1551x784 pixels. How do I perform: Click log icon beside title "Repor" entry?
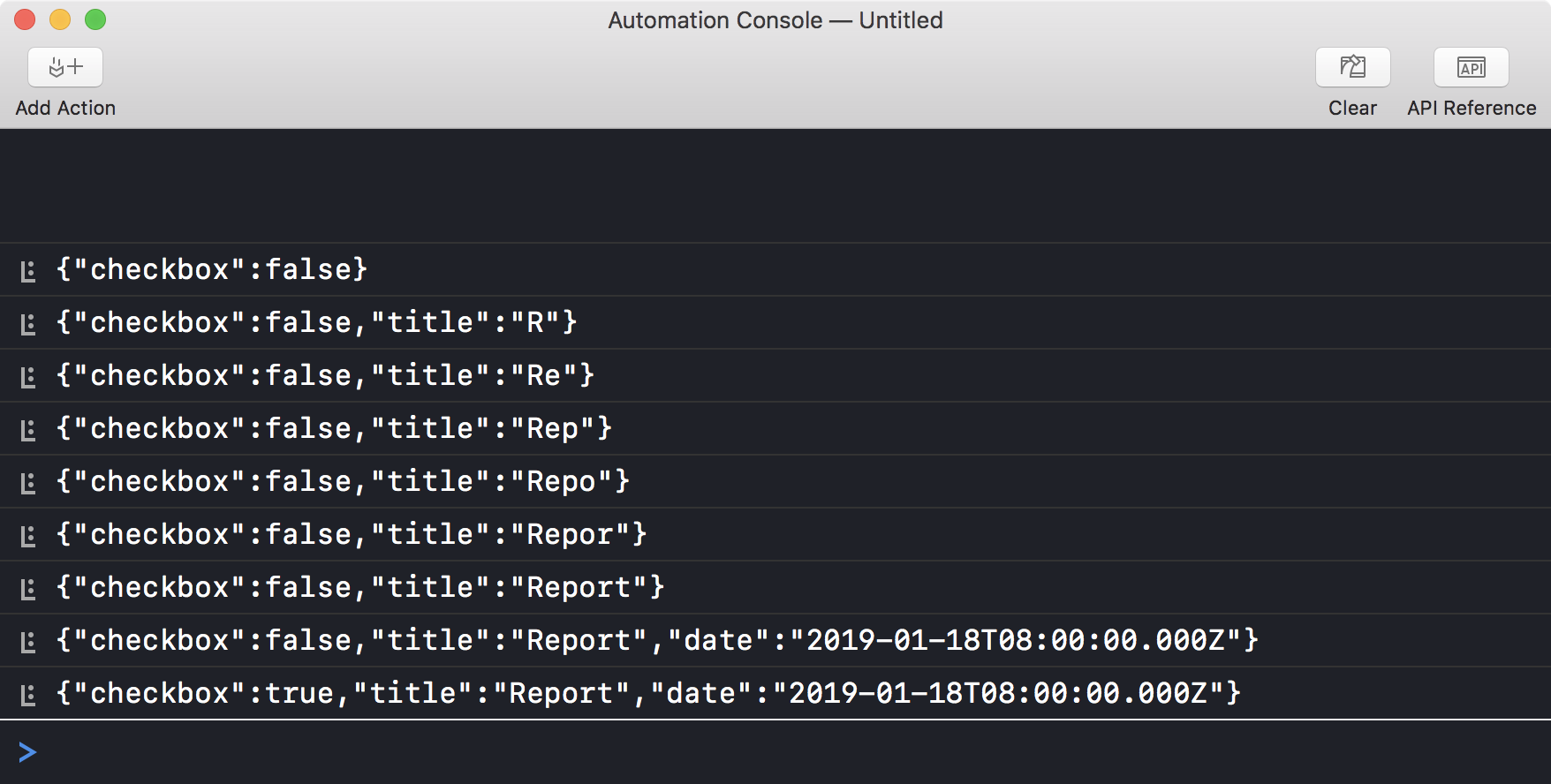pos(28,536)
